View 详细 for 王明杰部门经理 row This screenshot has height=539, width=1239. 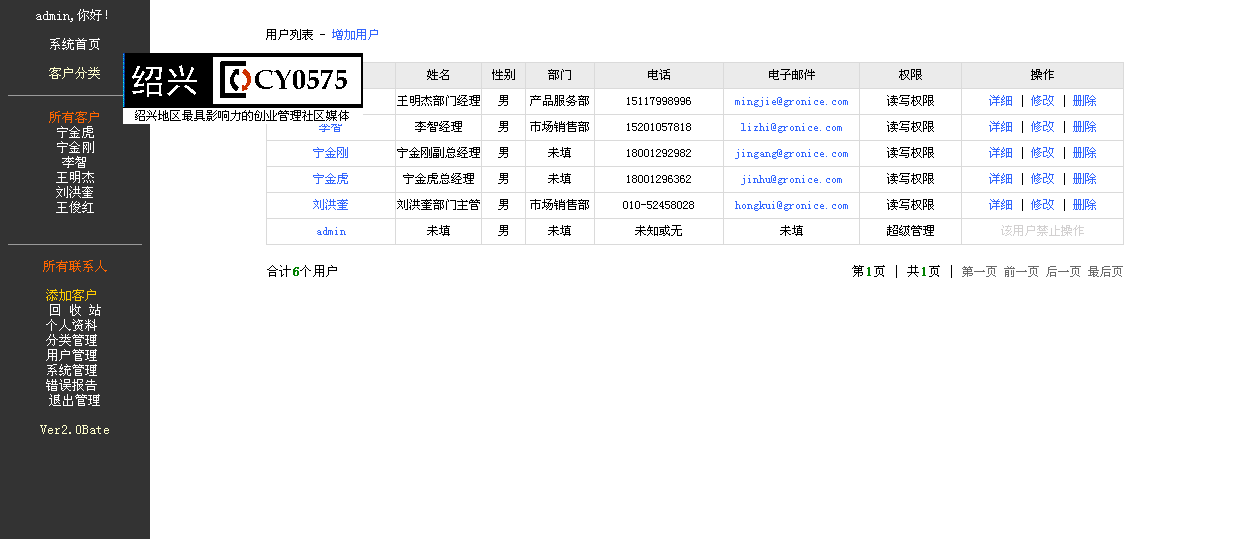click(1001, 101)
